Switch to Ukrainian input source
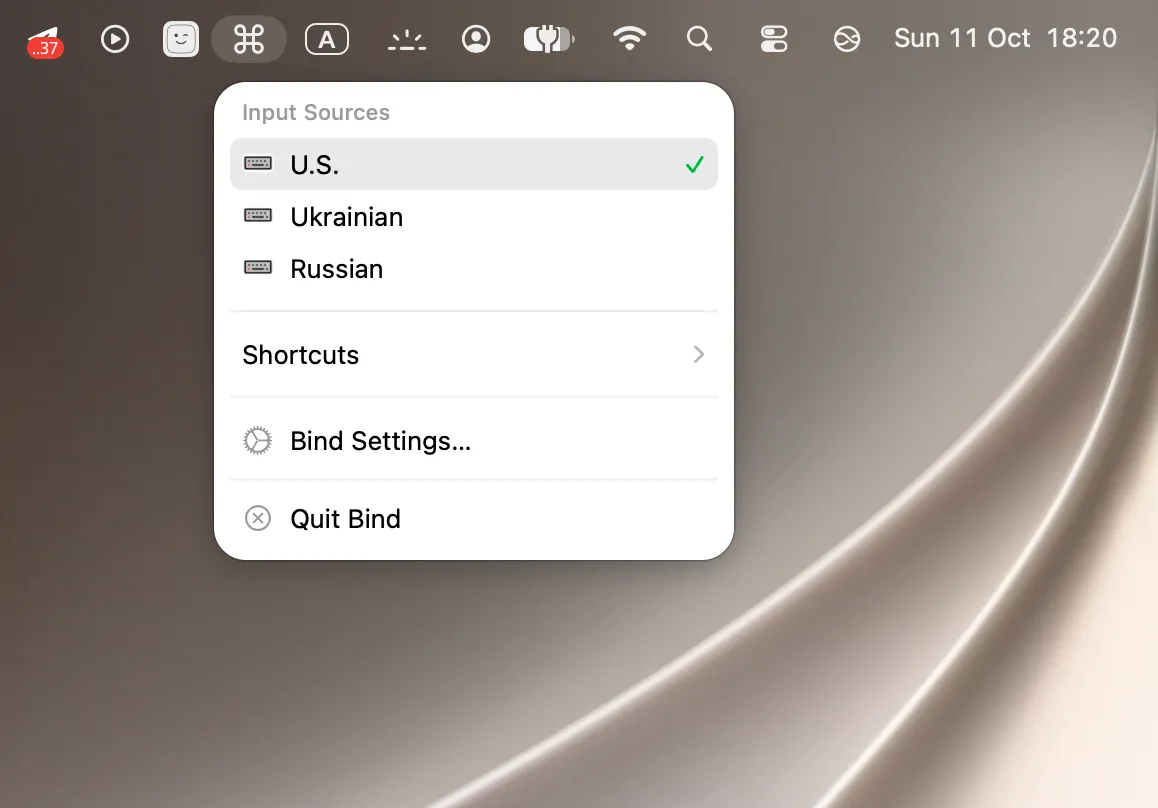1158x808 pixels. pos(474,216)
